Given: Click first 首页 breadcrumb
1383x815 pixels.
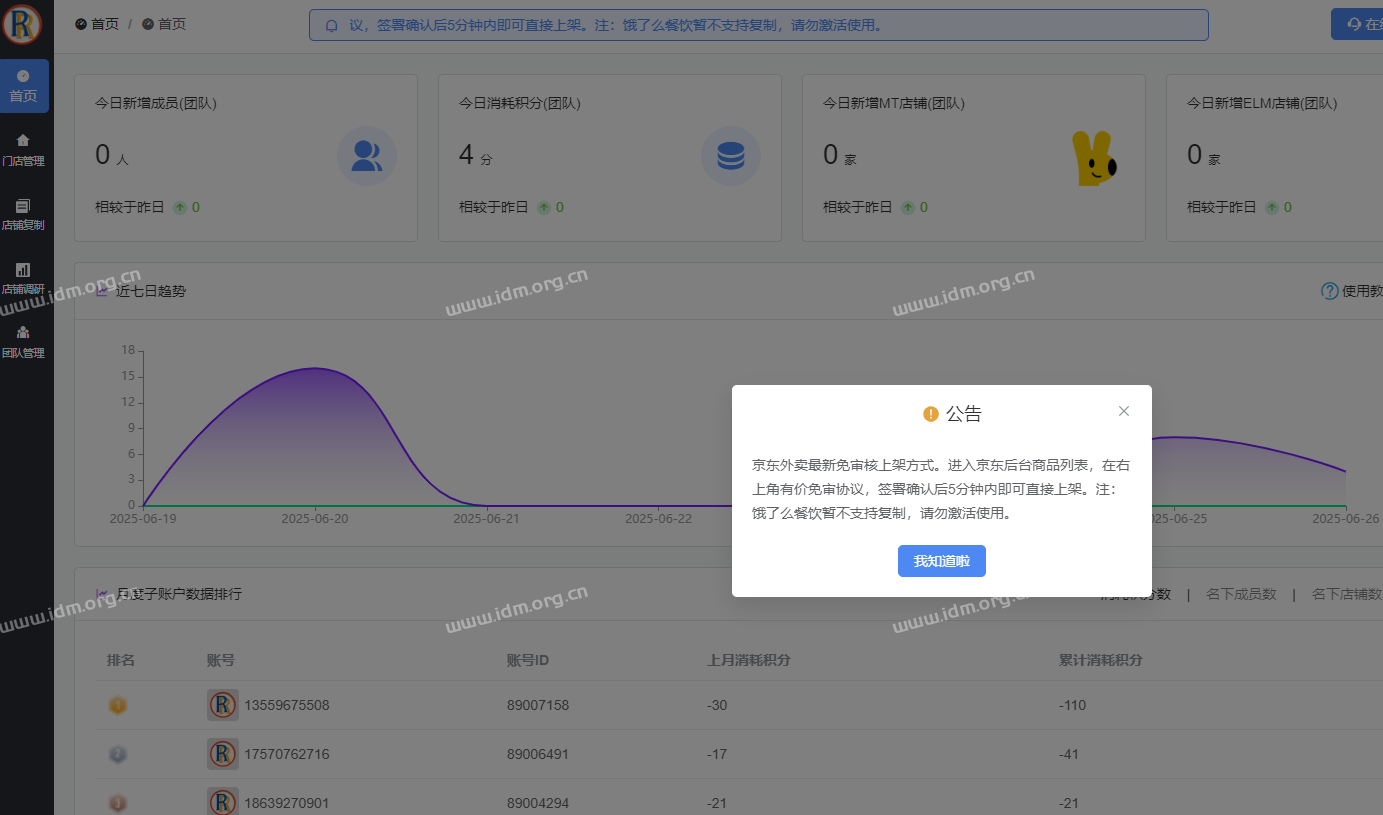Looking at the screenshot, I should (97, 24).
